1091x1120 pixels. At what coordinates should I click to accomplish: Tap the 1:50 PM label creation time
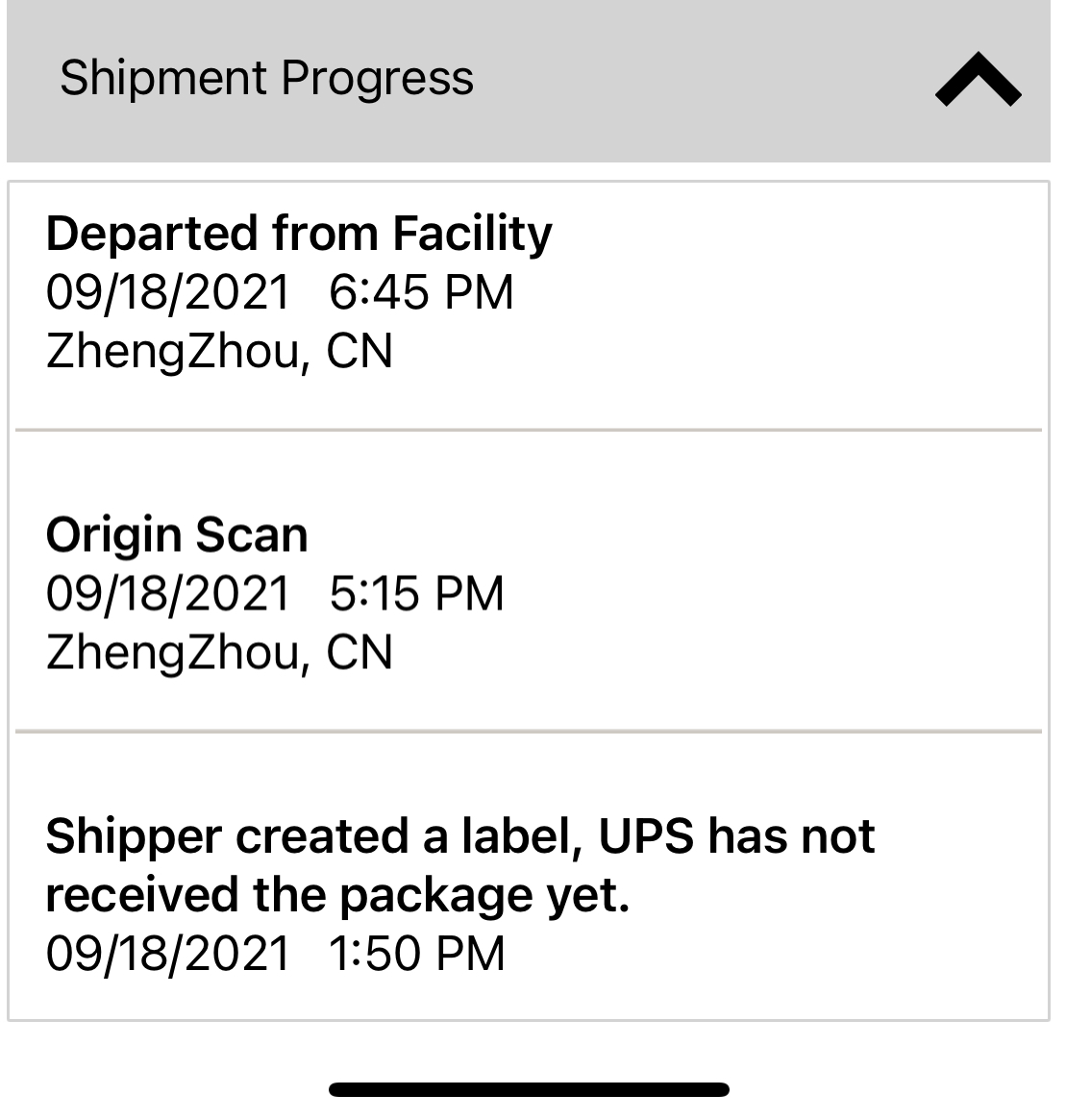pyautogui.click(x=416, y=954)
